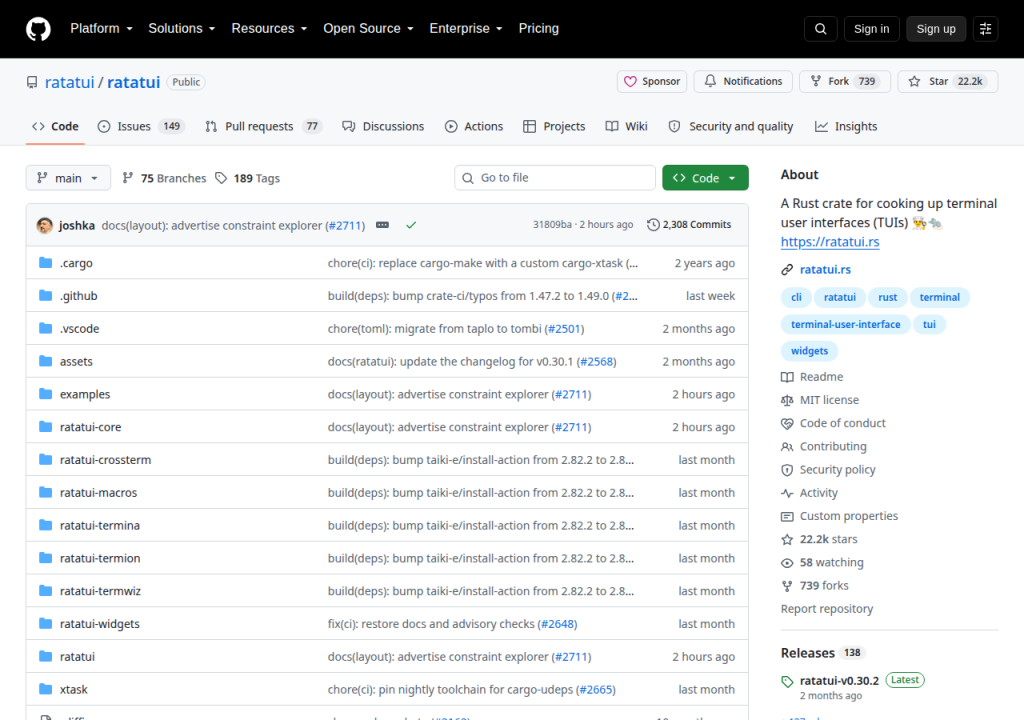Click the Sign up button
This screenshot has height=720, width=1024.
coord(936,29)
